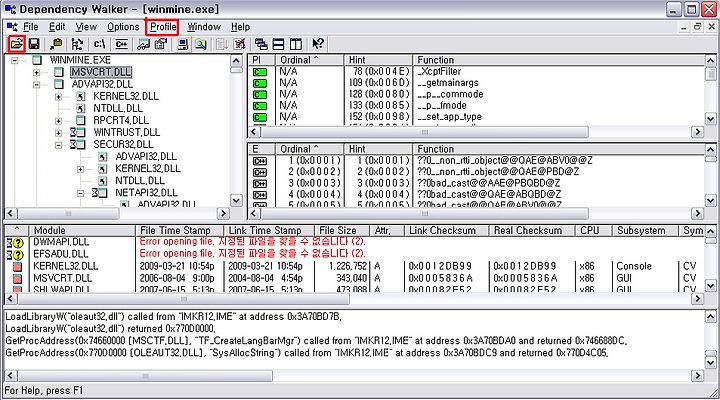Click the green C icon beside _XcptFilter
This screenshot has height=400, width=720.
(x=259, y=72)
